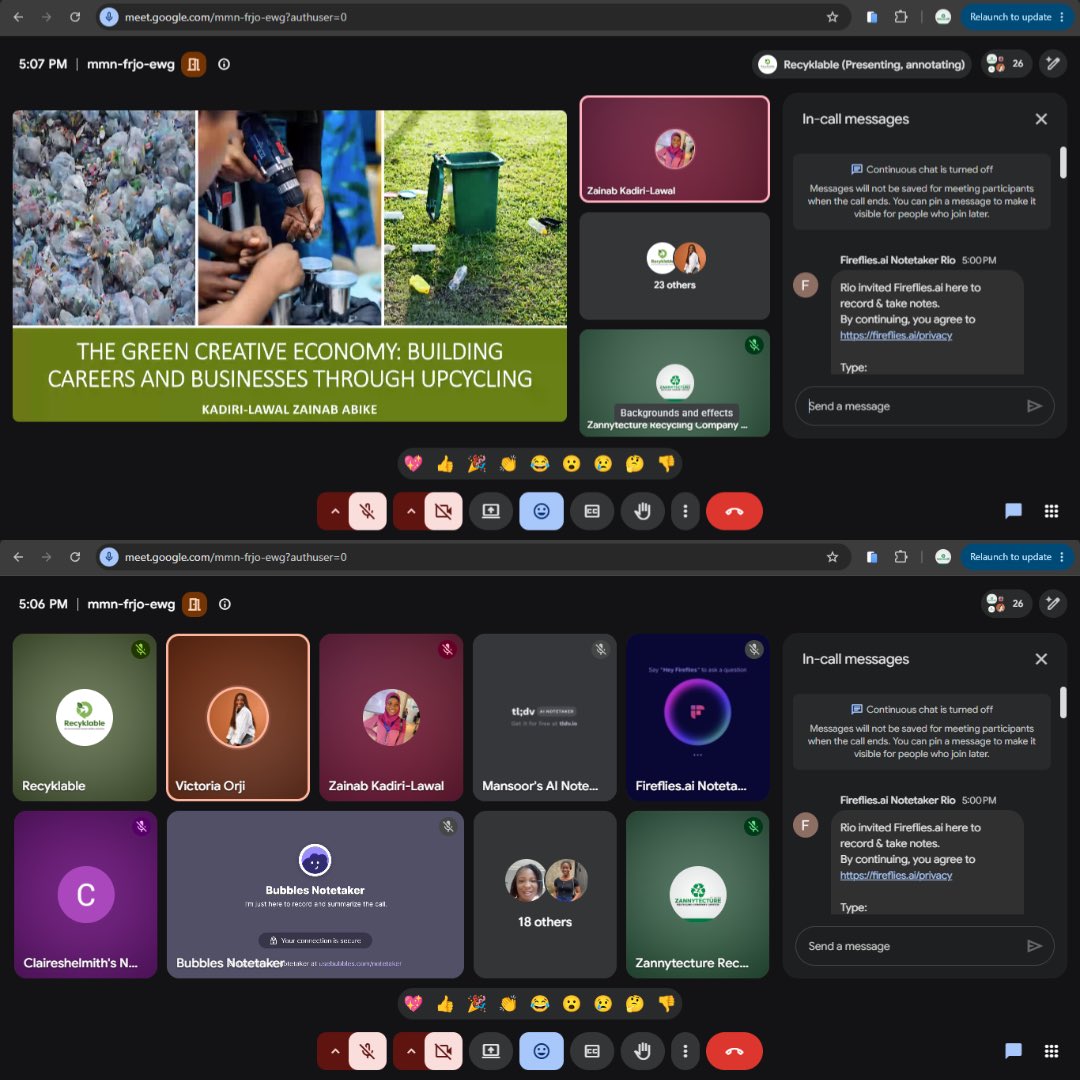The width and height of the screenshot is (1080, 1080).
Task: Reload the page in the bottom browser window
Action: click(x=74, y=557)
